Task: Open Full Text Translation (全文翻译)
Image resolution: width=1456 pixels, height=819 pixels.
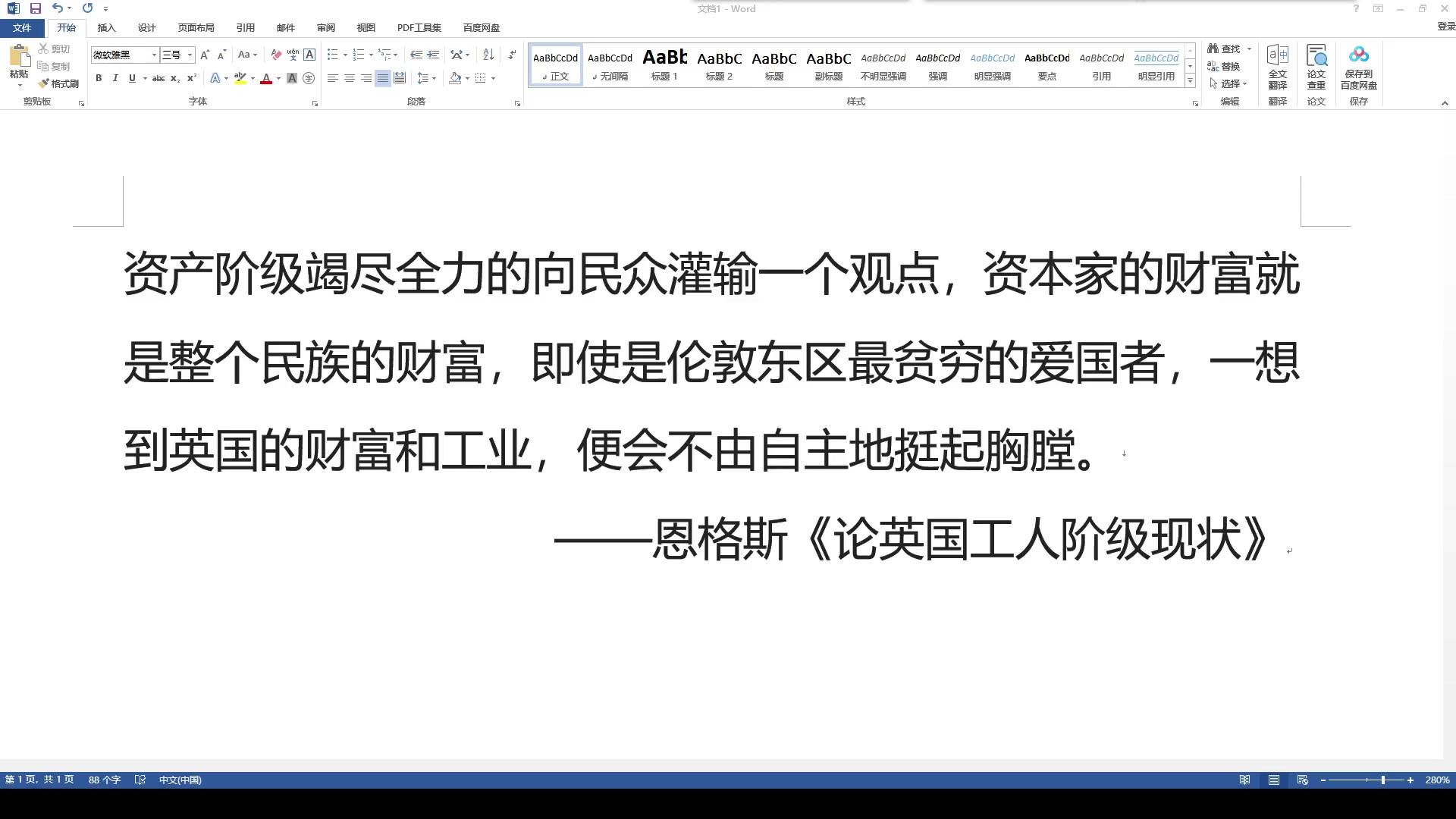Action: point(1278,67)
